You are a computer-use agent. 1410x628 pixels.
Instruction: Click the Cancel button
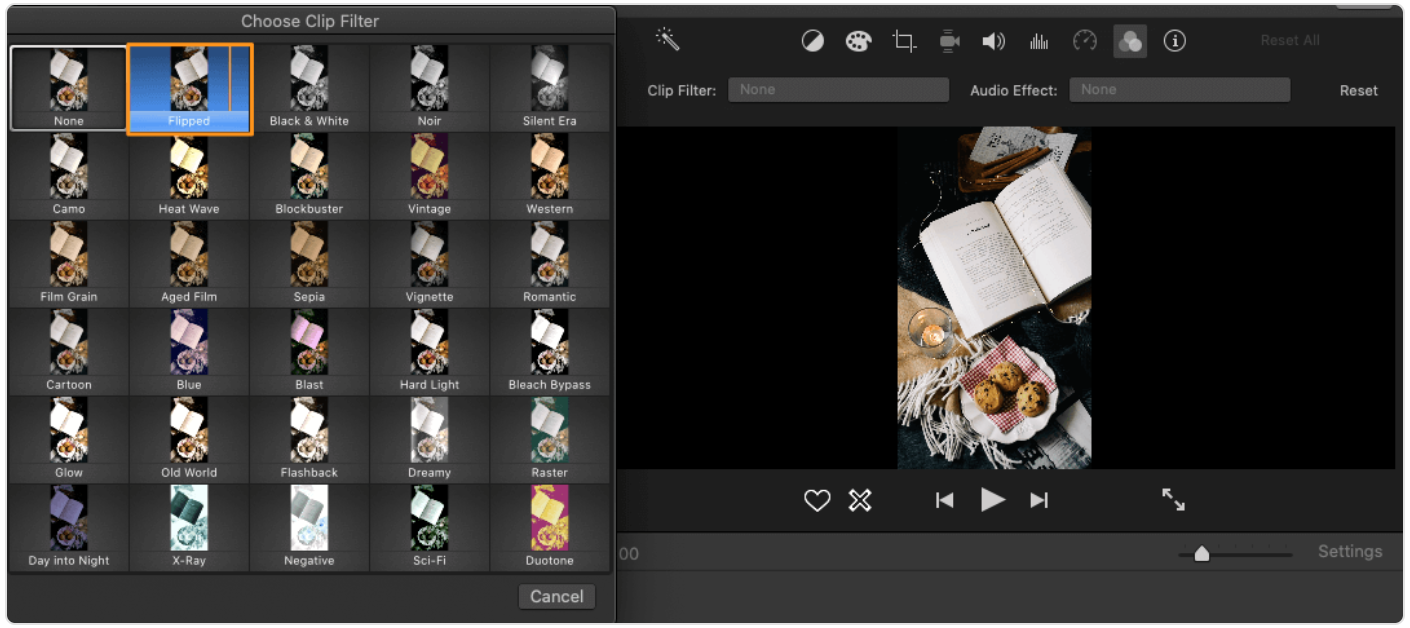point(556,597)
